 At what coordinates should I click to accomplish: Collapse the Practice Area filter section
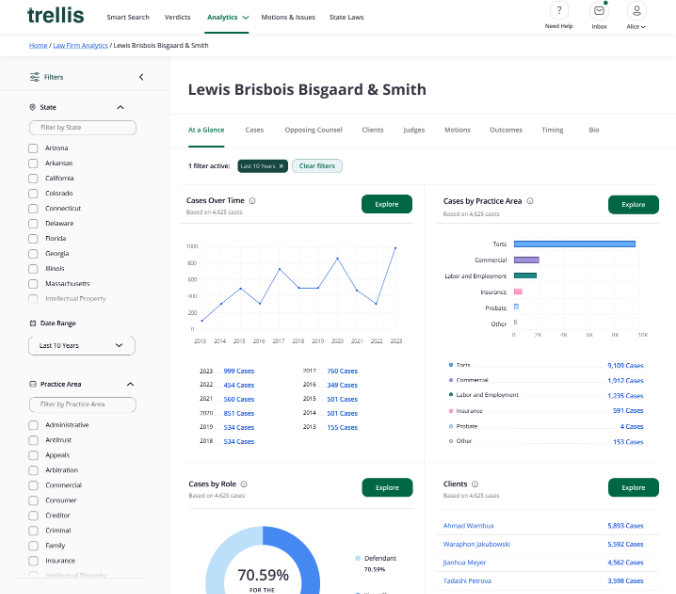(130, 384)
